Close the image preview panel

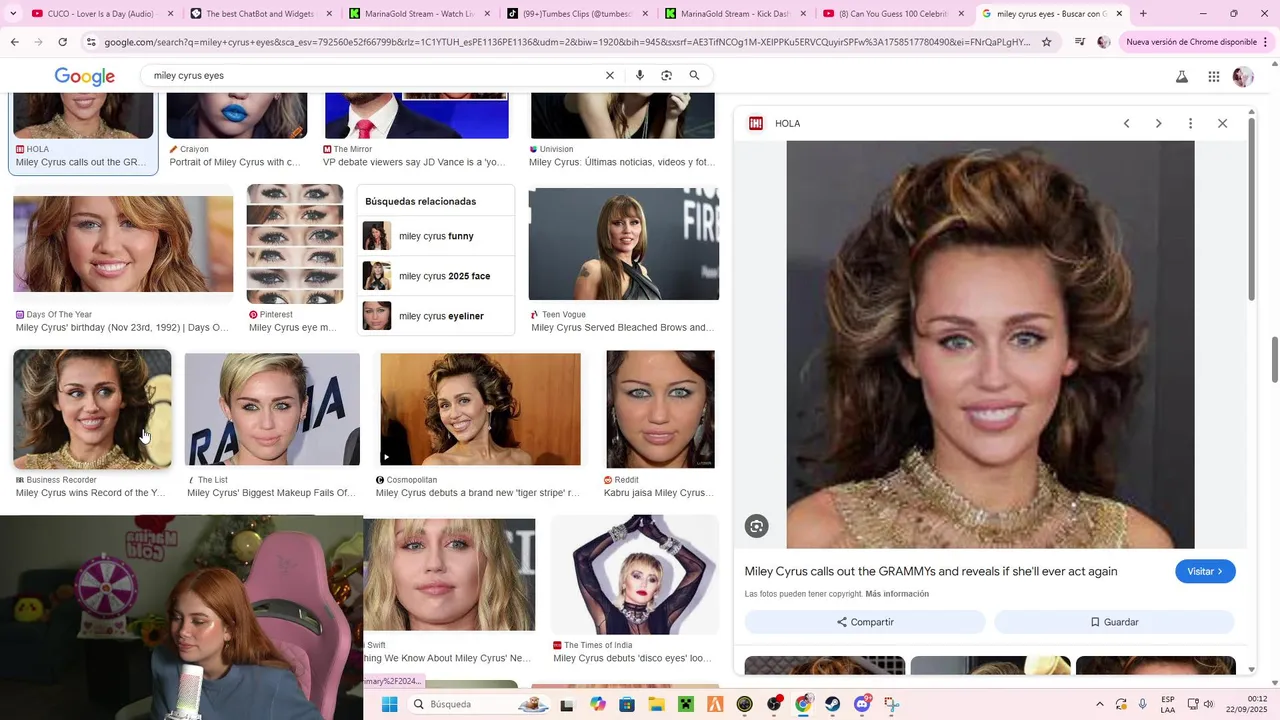point(1222,123)
